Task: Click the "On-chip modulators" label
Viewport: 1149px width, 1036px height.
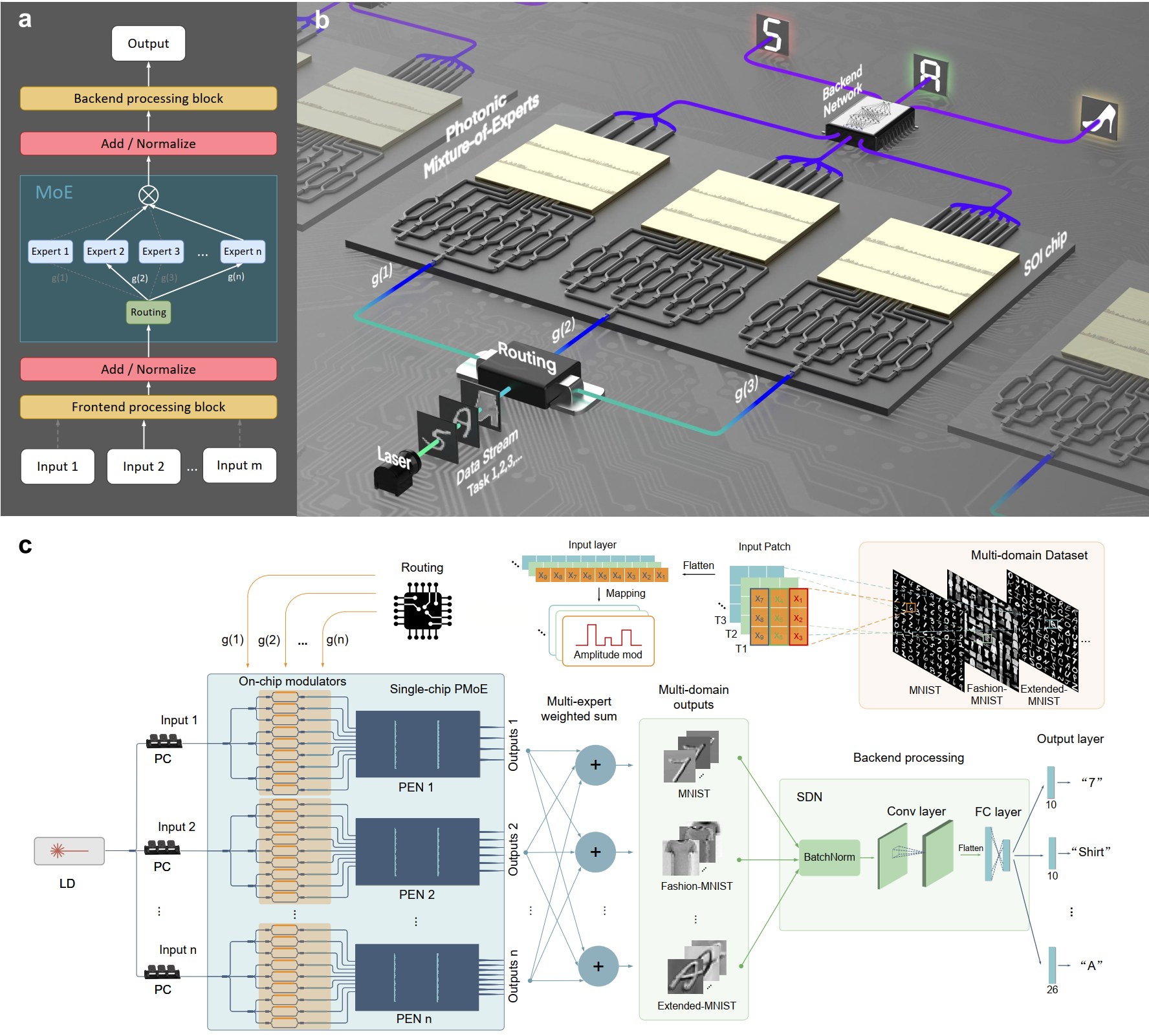Action: (292, 682)
